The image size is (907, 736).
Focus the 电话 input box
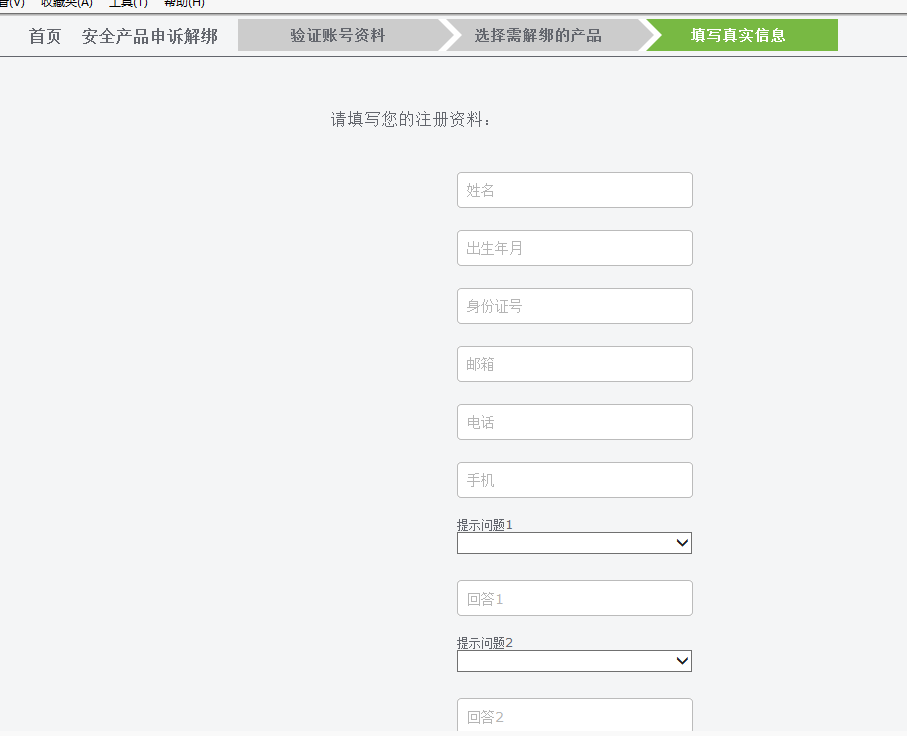[574, 422]
